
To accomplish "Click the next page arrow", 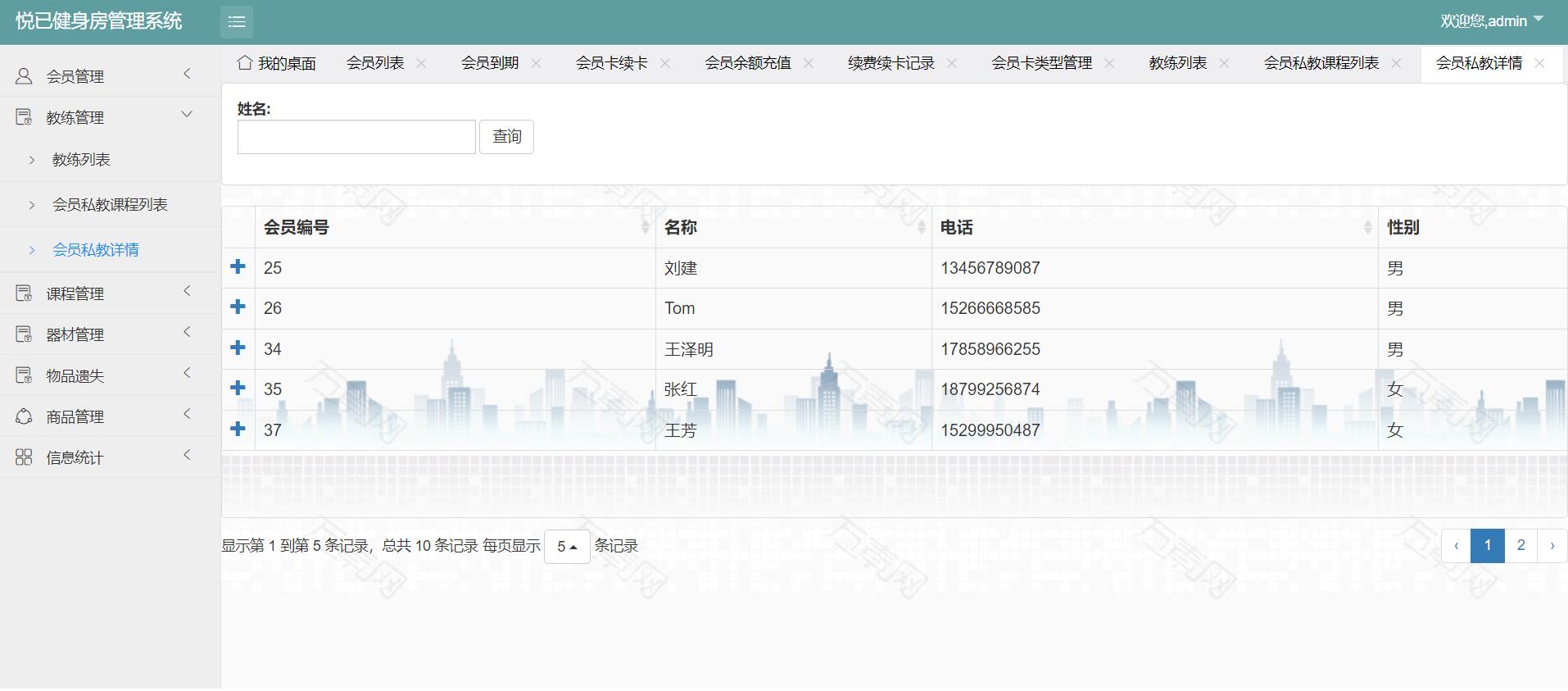I will coord(1552,546).
